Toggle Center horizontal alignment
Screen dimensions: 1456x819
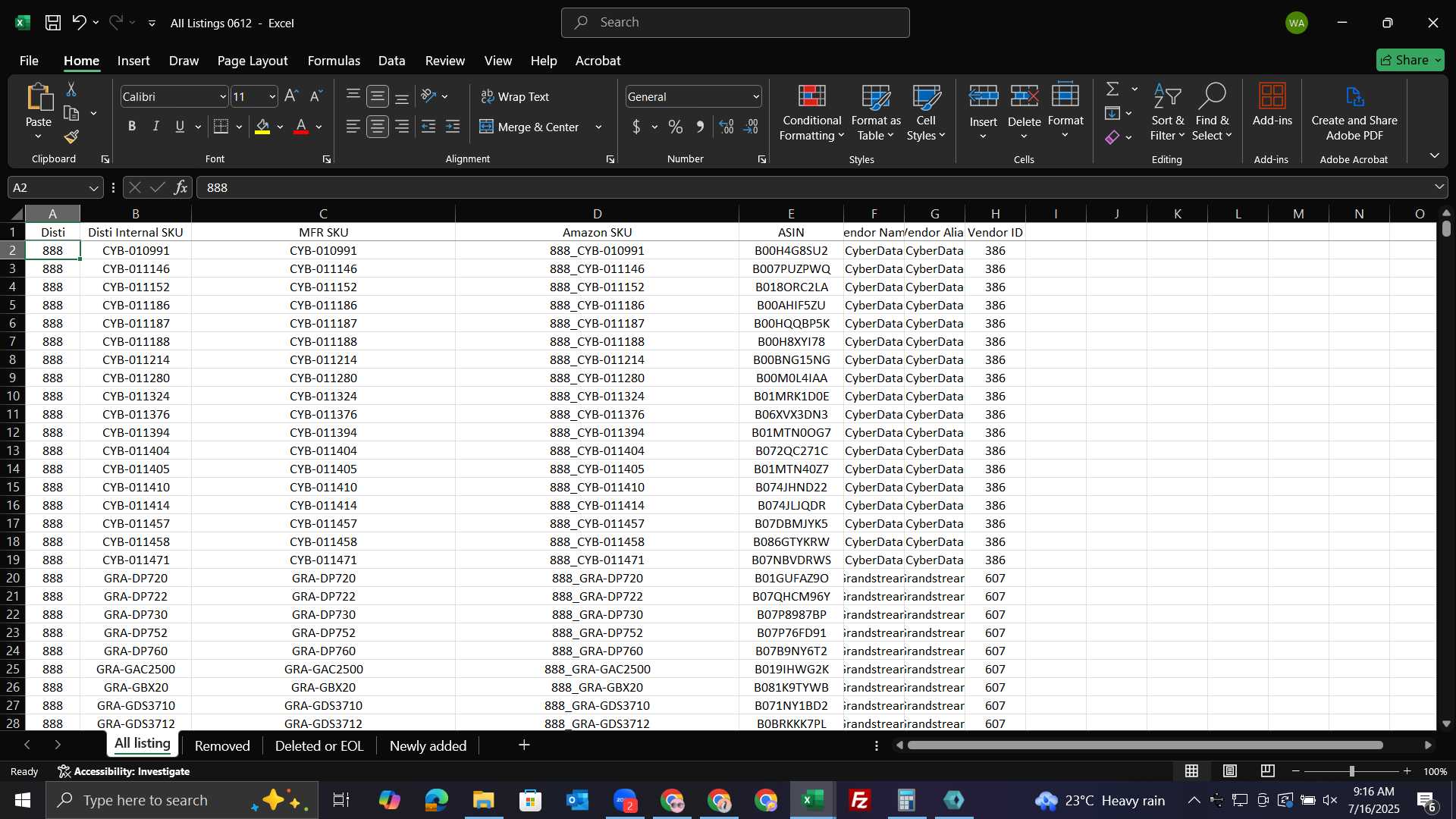point(378,127)
